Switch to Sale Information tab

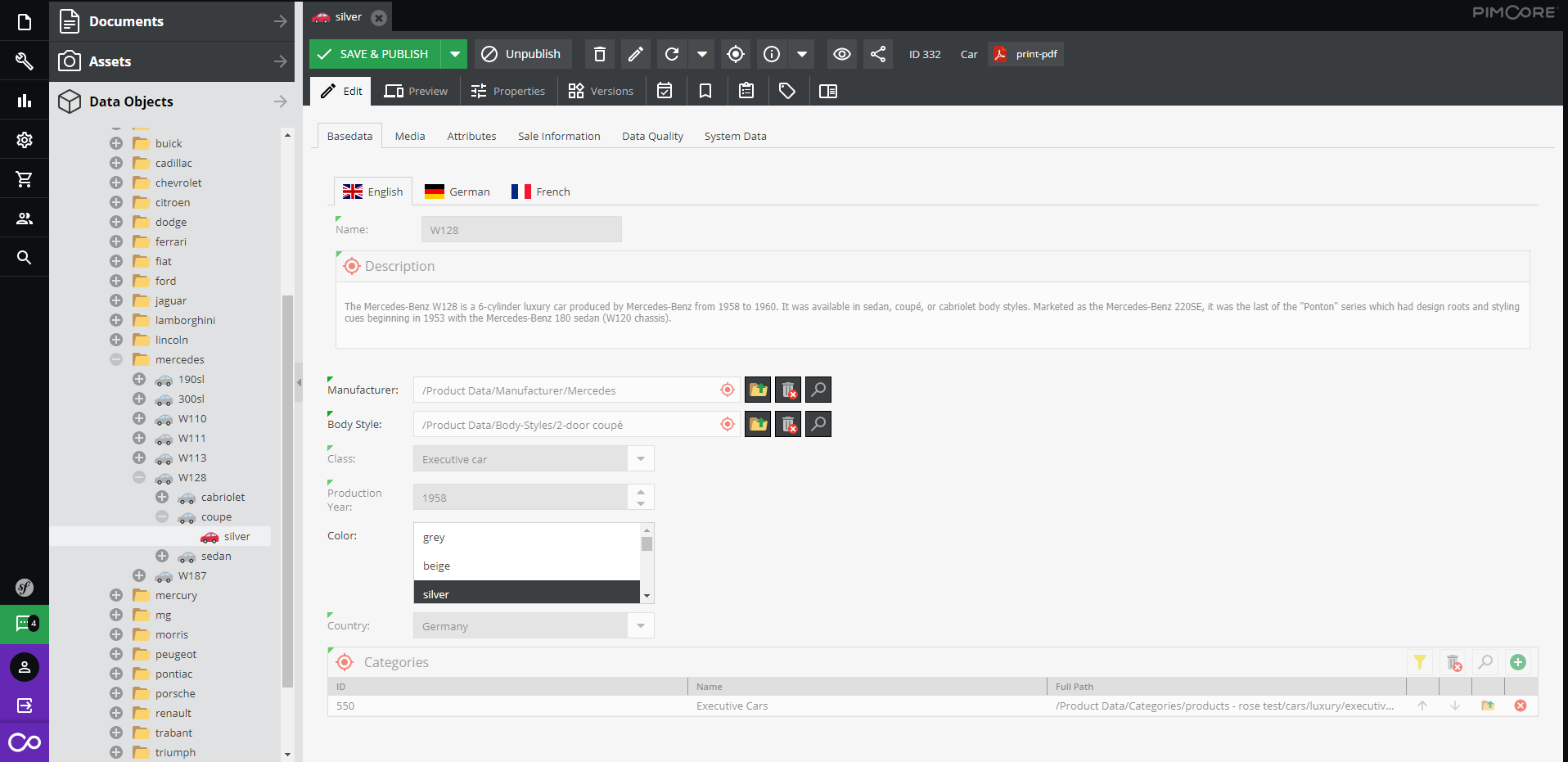tap(559, 136)
